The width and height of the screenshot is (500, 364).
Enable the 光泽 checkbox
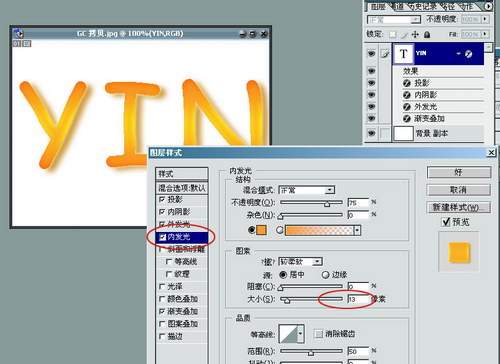coord(162,286)
